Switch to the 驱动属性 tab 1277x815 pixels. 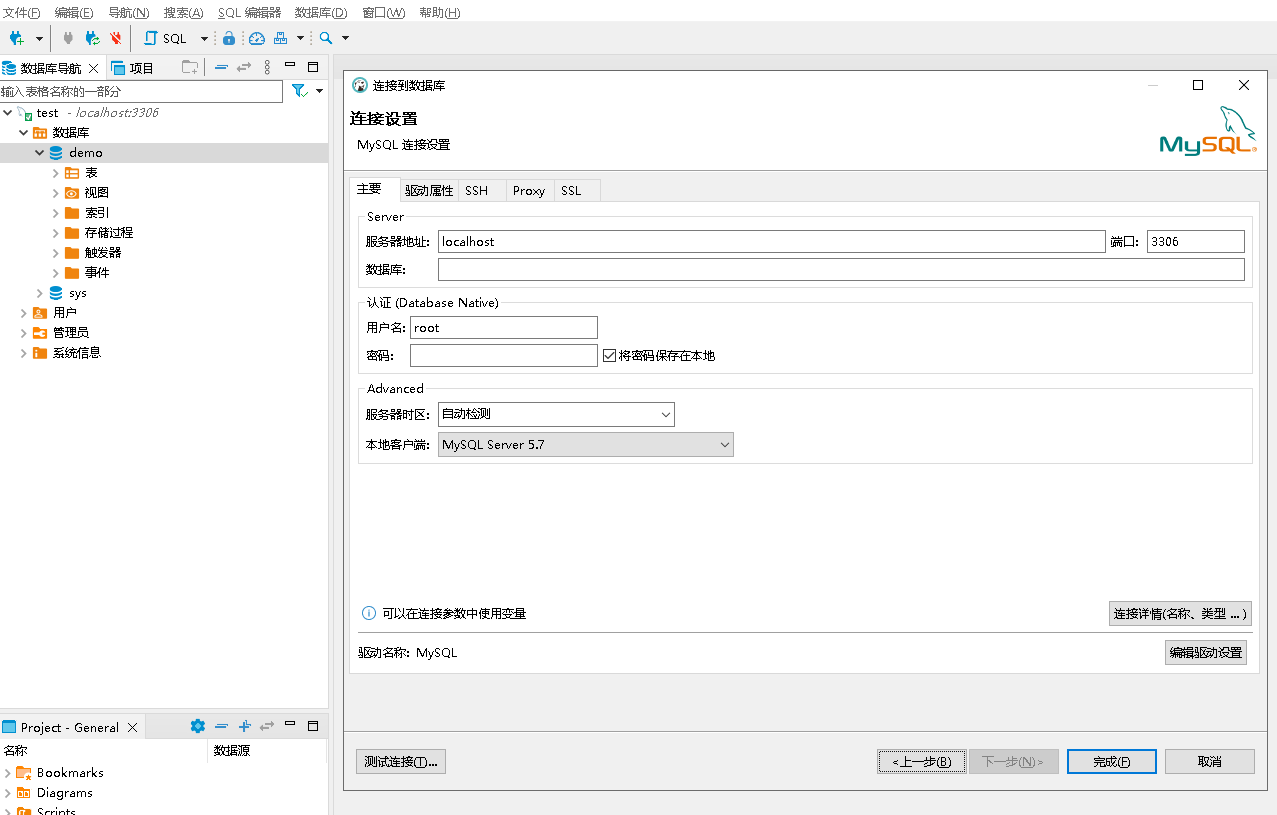click(x=429, y=190)
